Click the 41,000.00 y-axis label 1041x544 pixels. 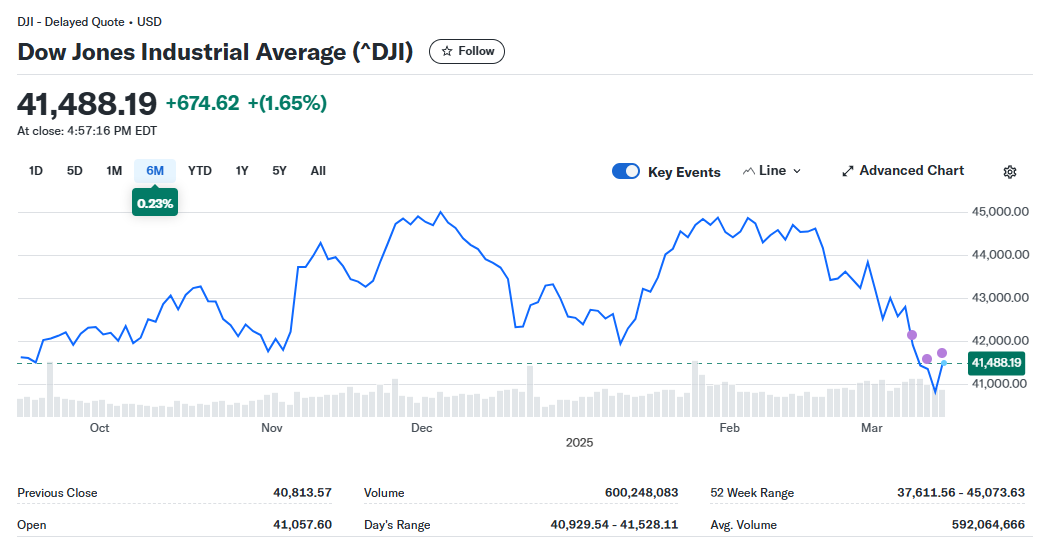1001,384
